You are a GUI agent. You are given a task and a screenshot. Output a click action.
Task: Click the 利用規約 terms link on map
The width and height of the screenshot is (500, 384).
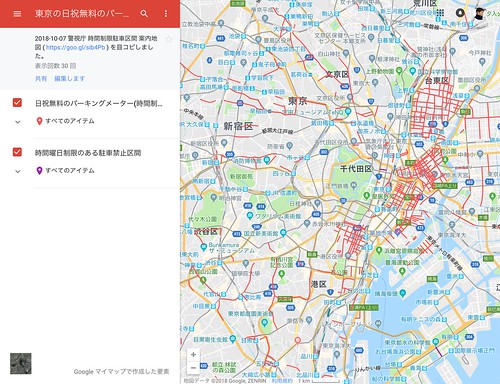(x=282, y=381)
